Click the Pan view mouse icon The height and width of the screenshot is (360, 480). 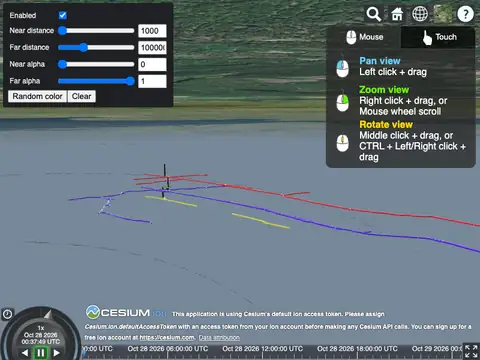coord(342,68)
